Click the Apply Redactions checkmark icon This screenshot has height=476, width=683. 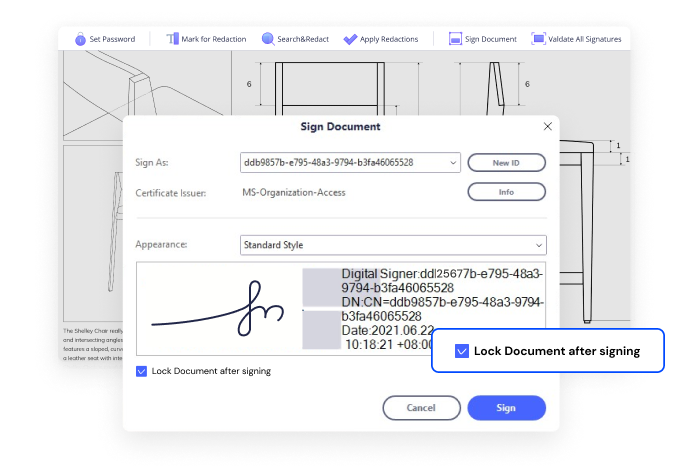coord(350,39)
